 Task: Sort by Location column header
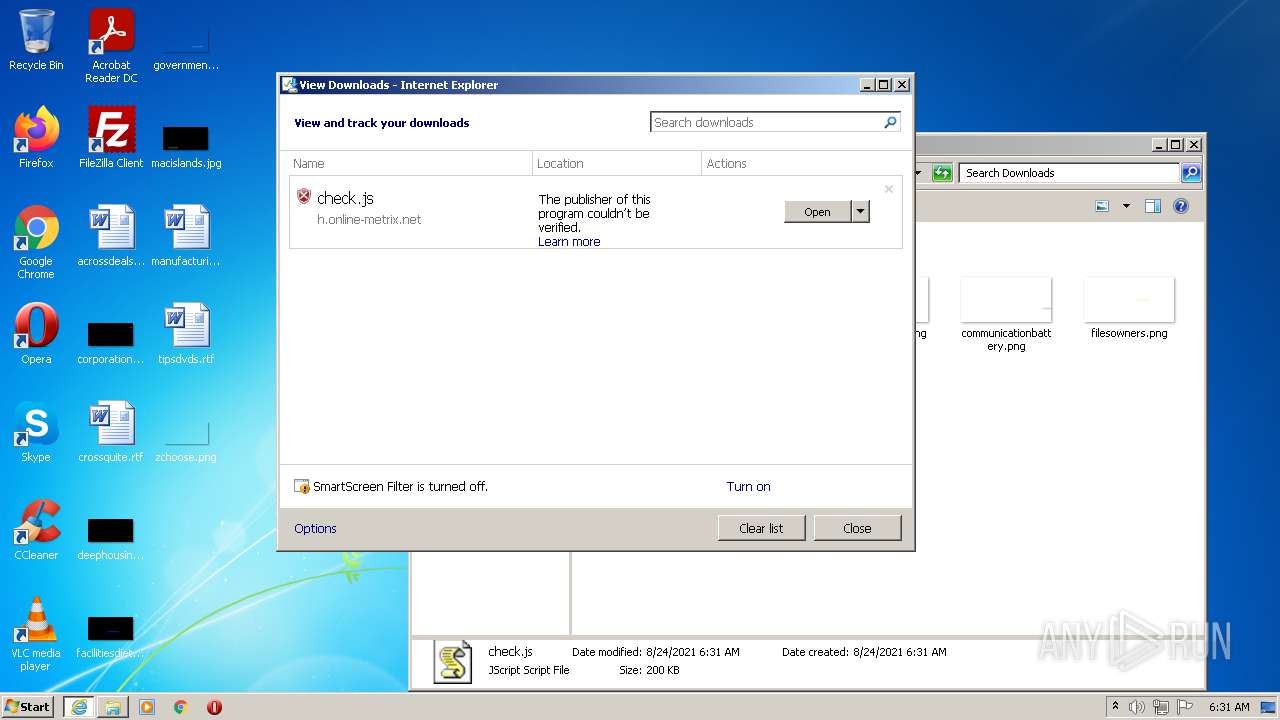click(617, 163)
